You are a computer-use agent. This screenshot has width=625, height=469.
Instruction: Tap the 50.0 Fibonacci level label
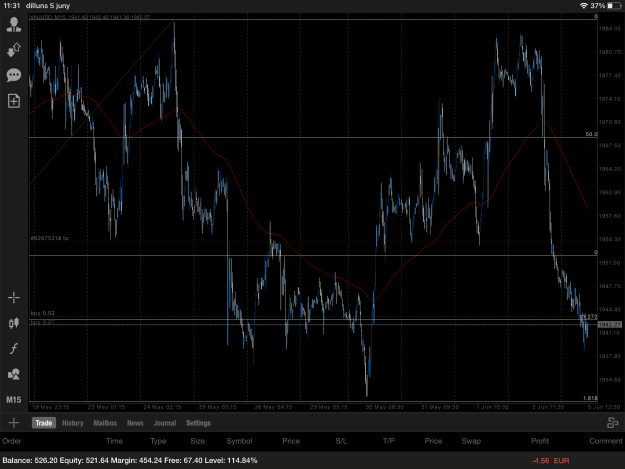point(591,134)
